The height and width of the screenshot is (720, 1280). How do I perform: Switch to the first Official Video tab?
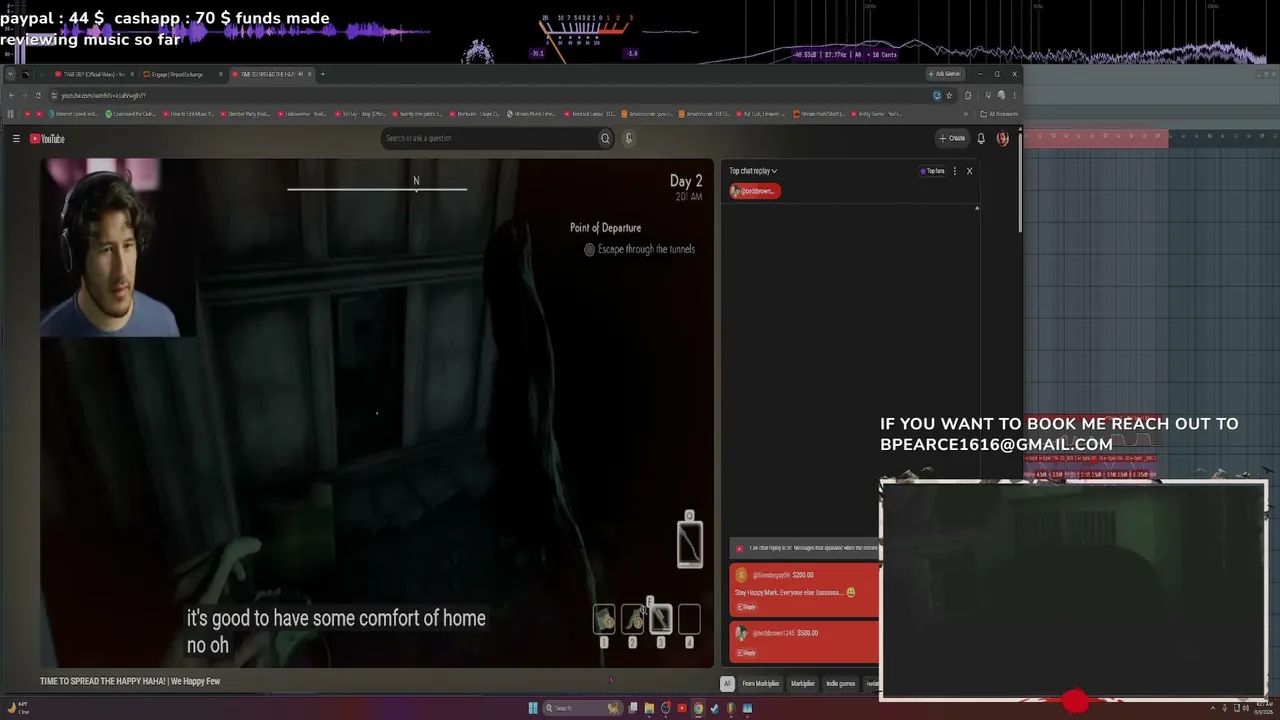coord(93,74)
